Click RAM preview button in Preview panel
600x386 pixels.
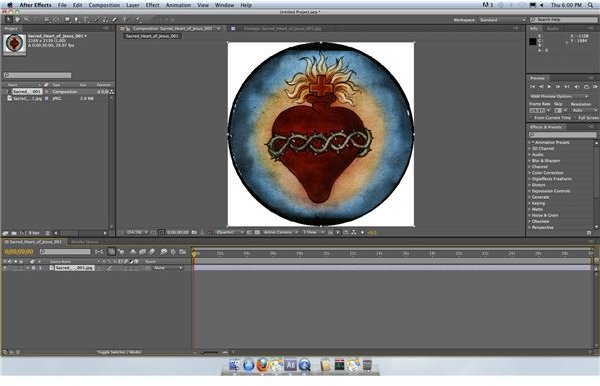click(x=595, y=87)
